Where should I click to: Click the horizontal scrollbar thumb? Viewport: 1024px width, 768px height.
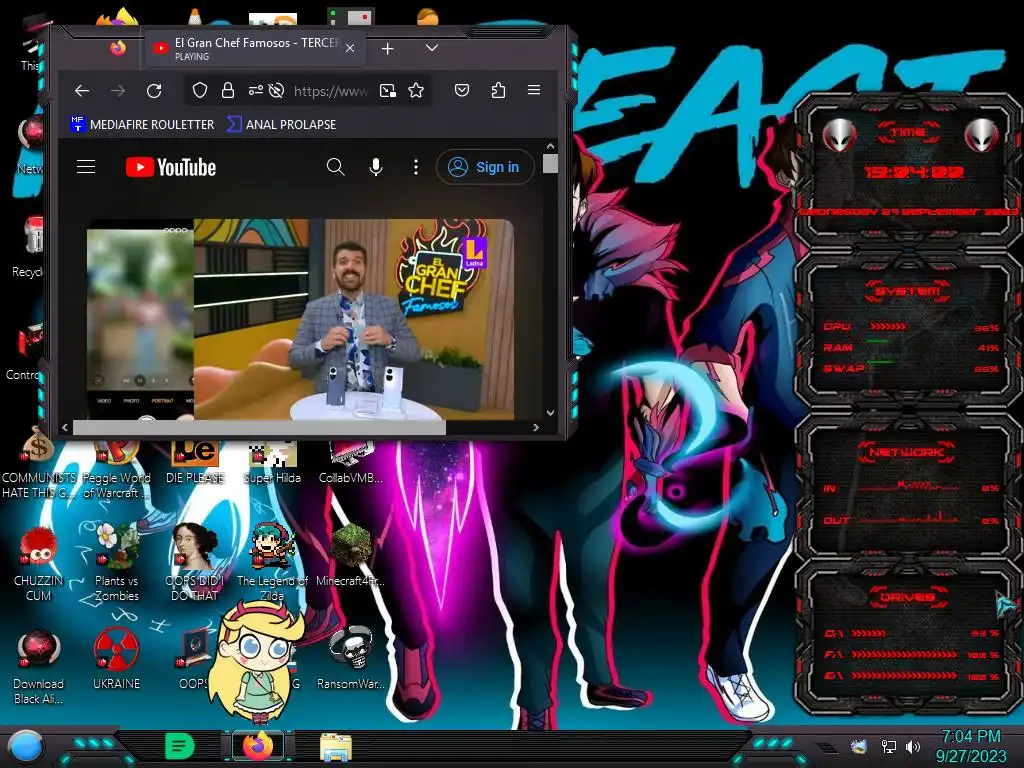coord(259,427)
